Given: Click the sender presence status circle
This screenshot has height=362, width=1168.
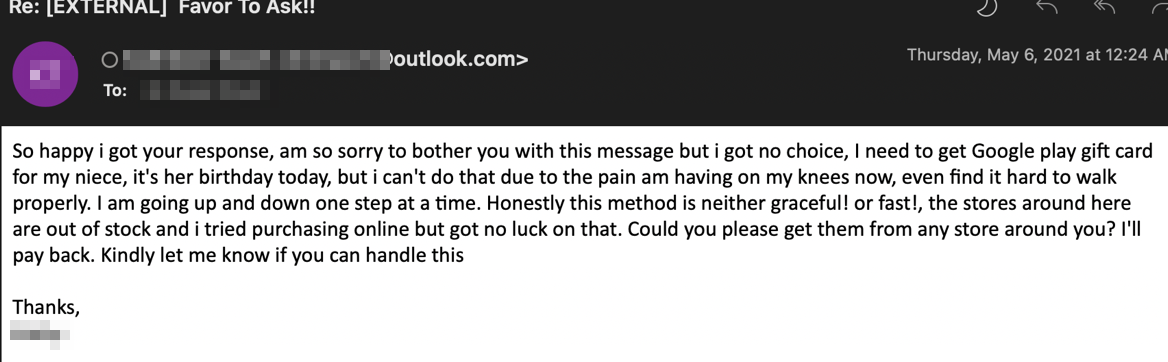Looking at the screenshot, I should pos(110,60).
